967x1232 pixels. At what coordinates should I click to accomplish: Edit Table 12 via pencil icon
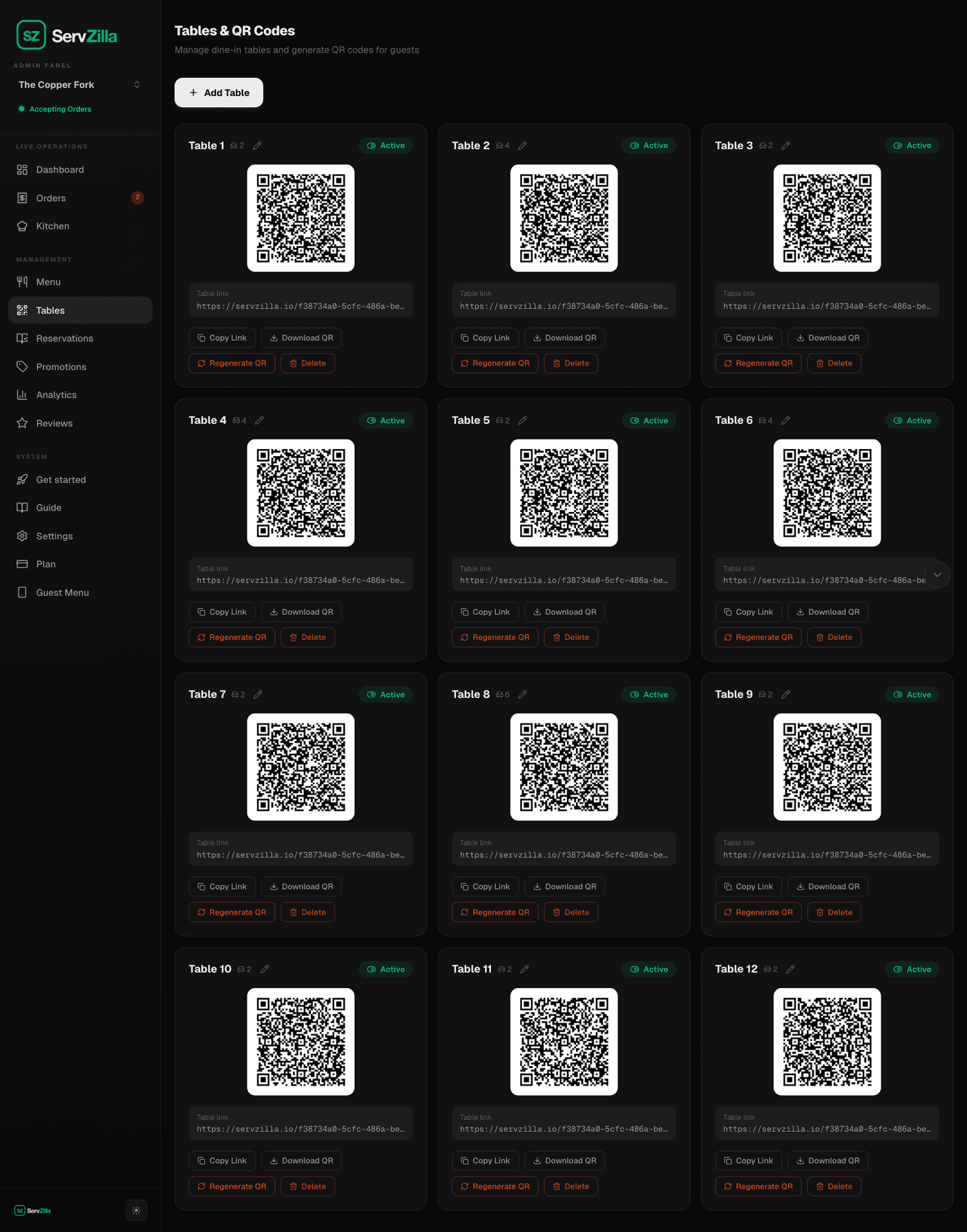tap(791, 969)
